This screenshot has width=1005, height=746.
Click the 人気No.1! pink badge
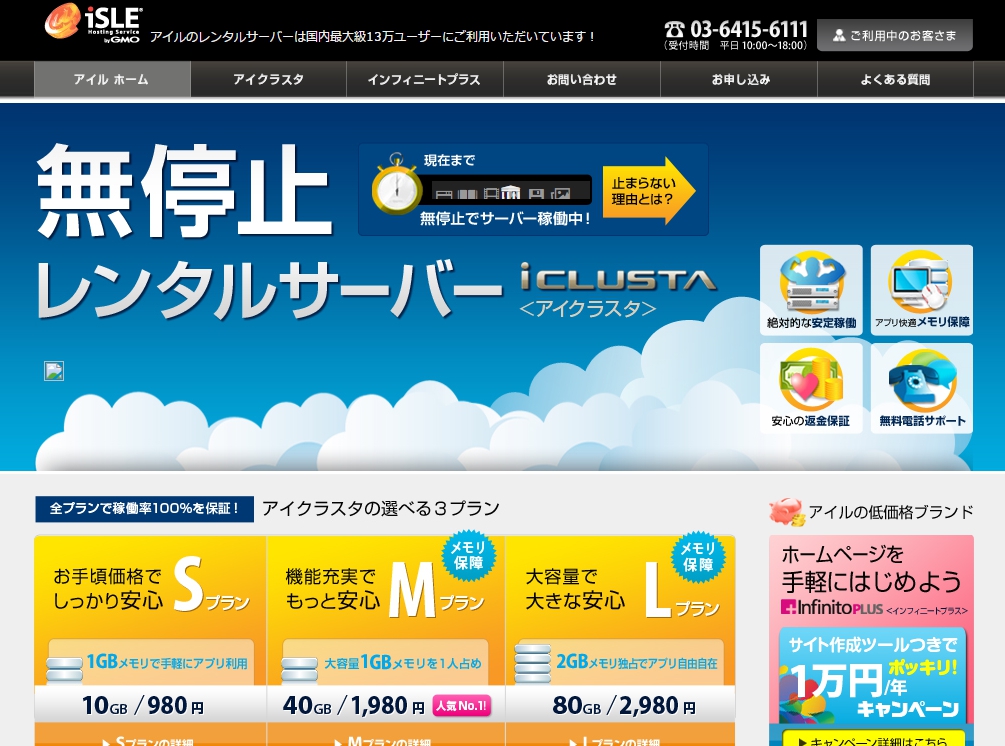(461, 706)
